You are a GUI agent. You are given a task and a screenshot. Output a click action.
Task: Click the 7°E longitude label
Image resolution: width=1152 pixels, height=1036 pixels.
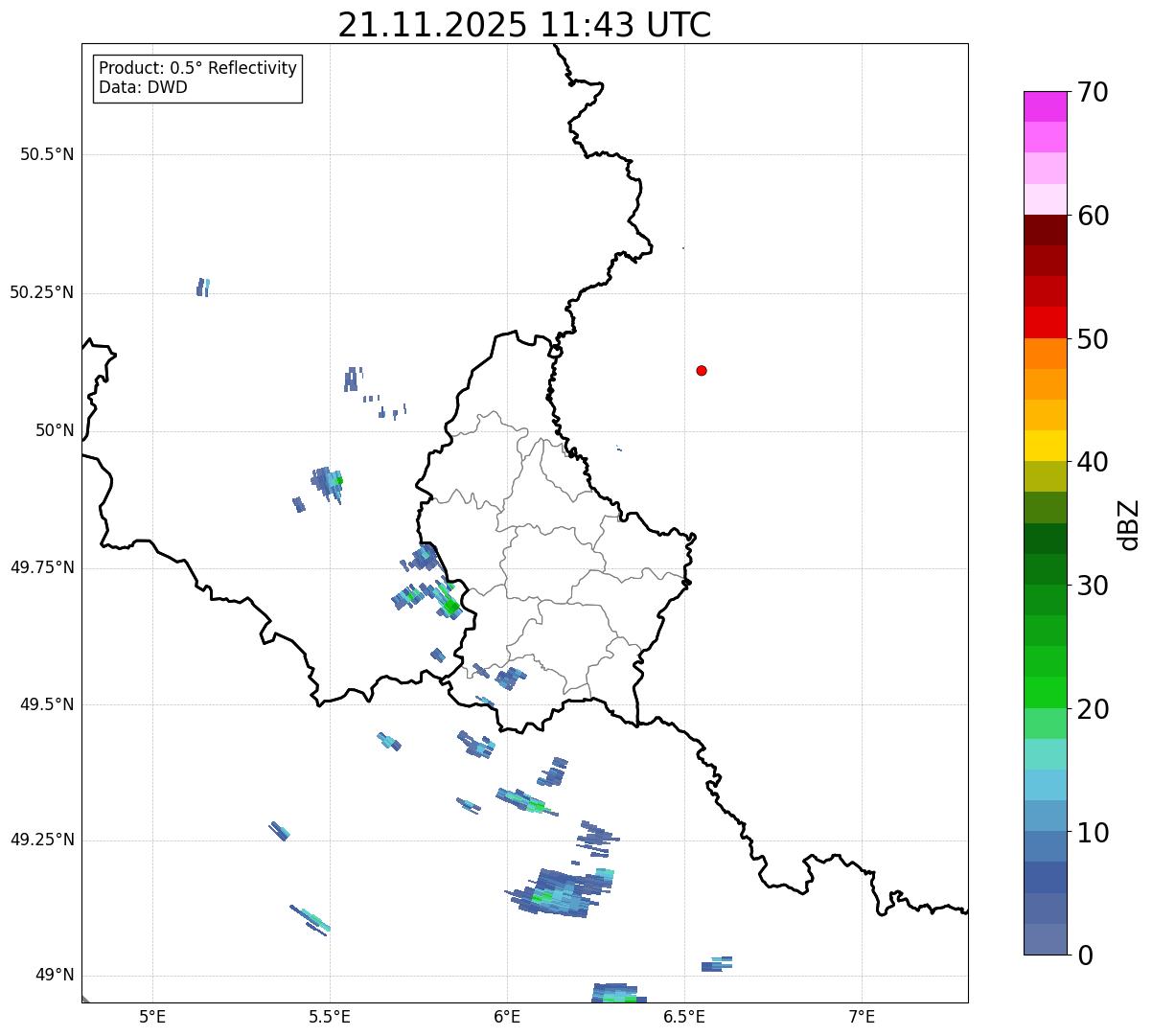pos(862,1016)
